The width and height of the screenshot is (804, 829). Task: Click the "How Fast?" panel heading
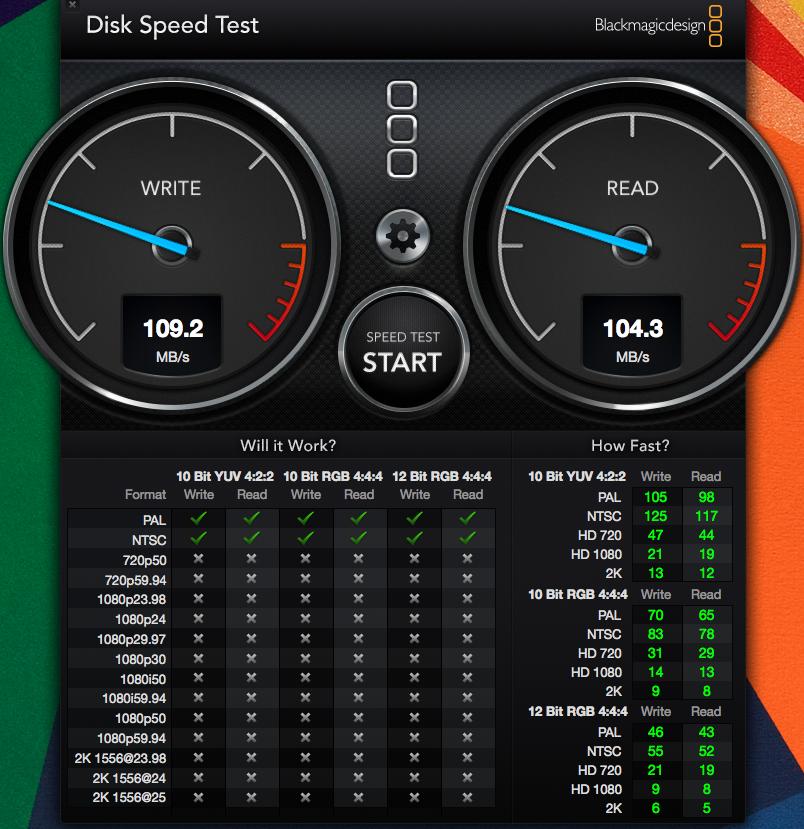click(630, 445)
